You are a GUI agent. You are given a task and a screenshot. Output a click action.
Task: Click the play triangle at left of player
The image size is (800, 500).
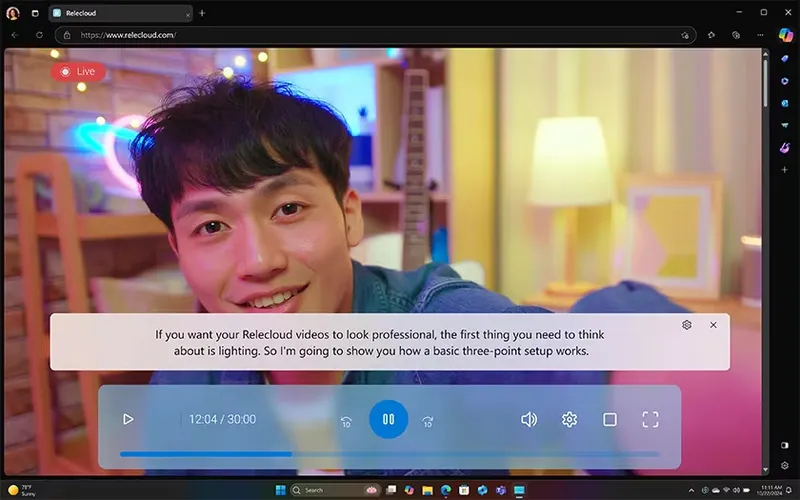(x=128, y=419)
